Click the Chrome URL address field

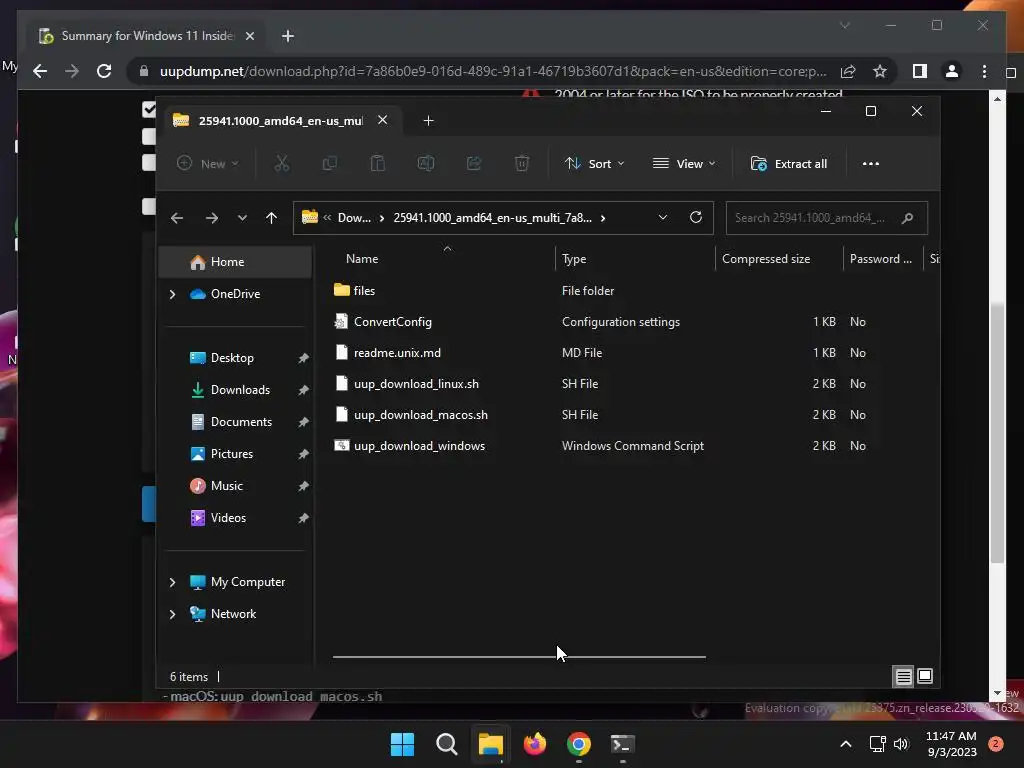(x=493, y=71)
